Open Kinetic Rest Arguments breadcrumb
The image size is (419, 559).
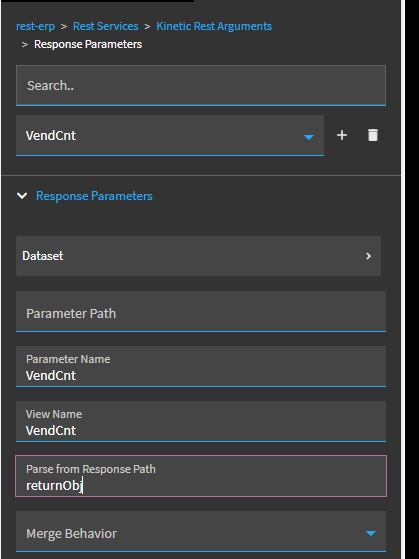pos(214,26)
